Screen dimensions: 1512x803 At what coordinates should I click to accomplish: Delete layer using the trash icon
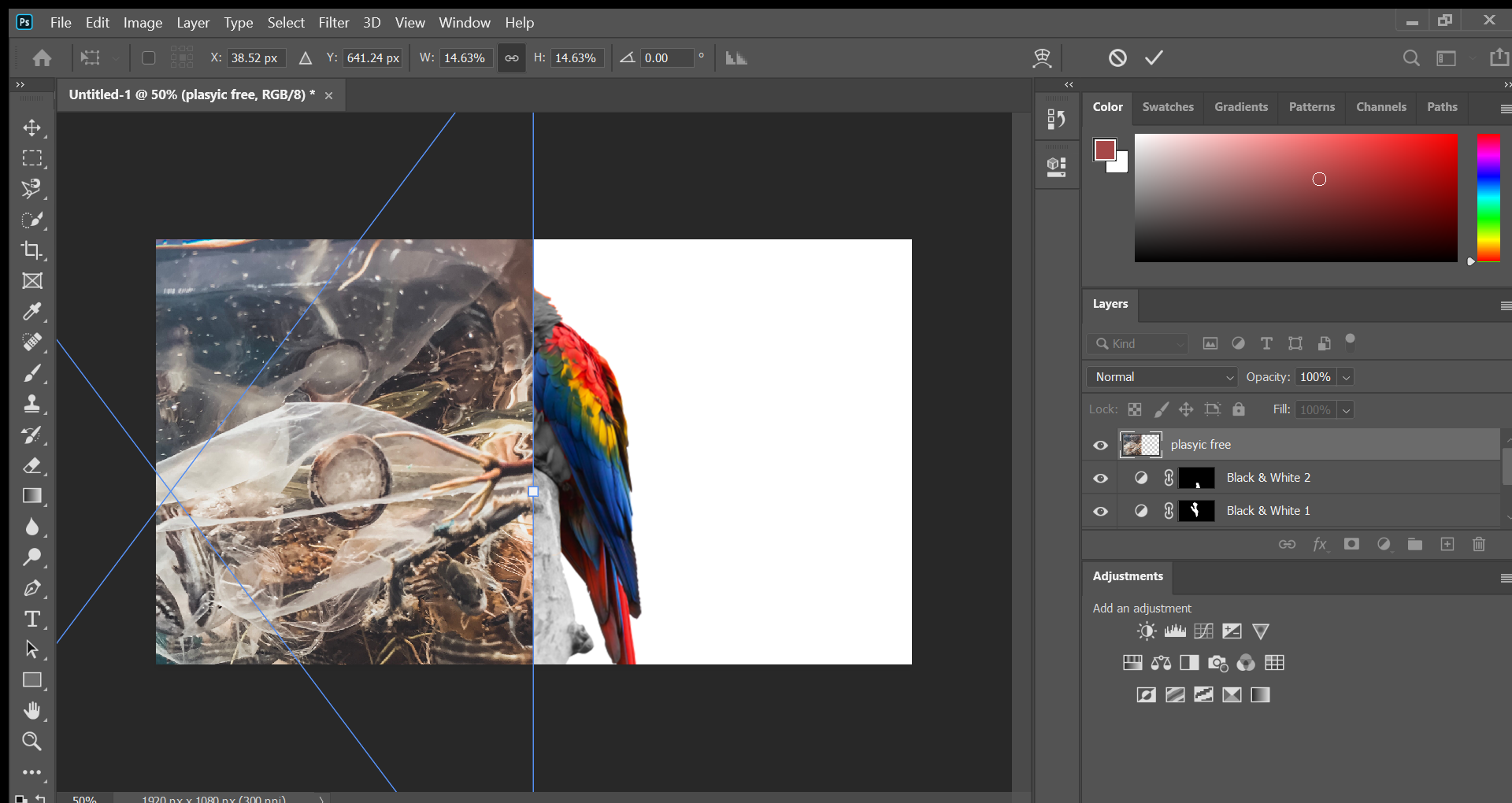[1479, 544]
